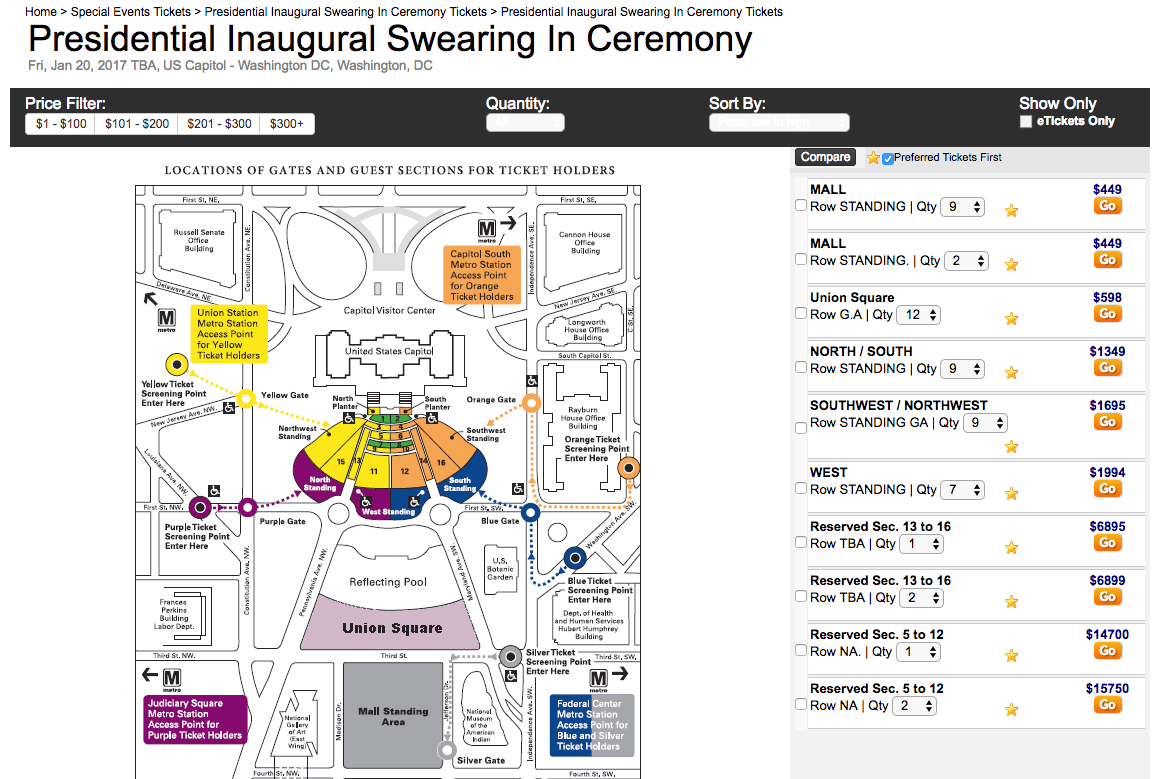Click the purple Union Square map area
The width and height of the screenshot is (1157, 779).
pyautogui.click(x=392, y=627)
